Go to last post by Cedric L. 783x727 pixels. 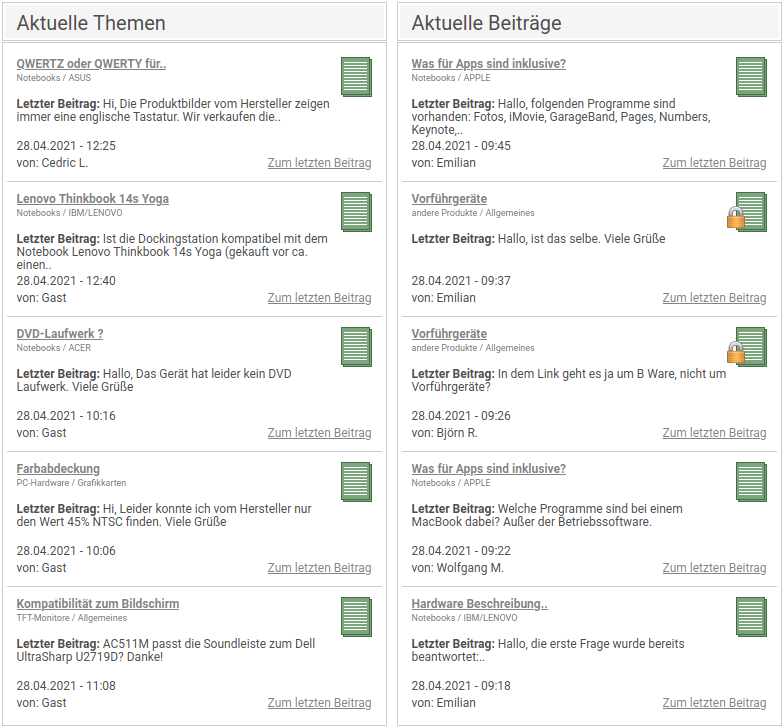click(320, 163)
